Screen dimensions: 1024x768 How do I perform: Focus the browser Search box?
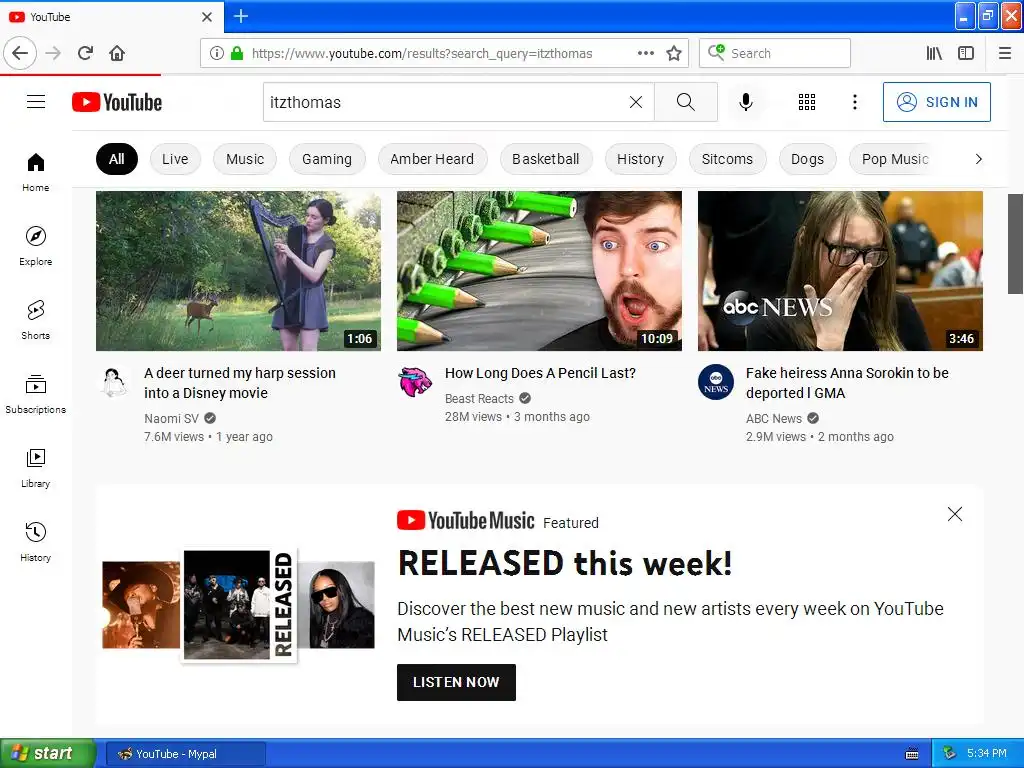click(x=775, y=53)
